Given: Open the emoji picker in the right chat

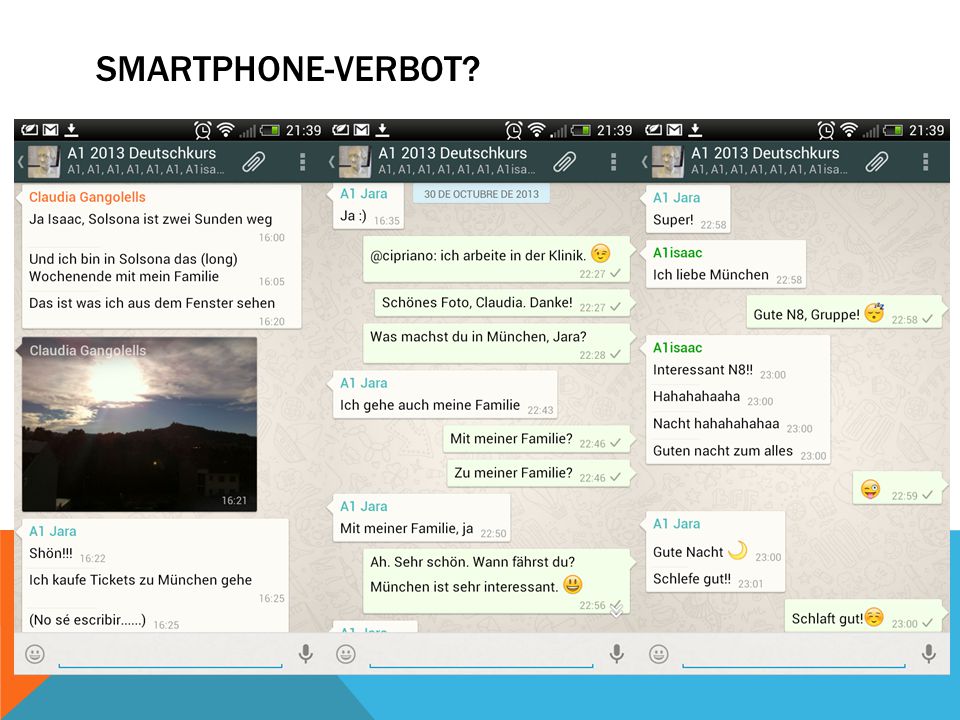Looking at the screenshot, I should coord(659,654).
